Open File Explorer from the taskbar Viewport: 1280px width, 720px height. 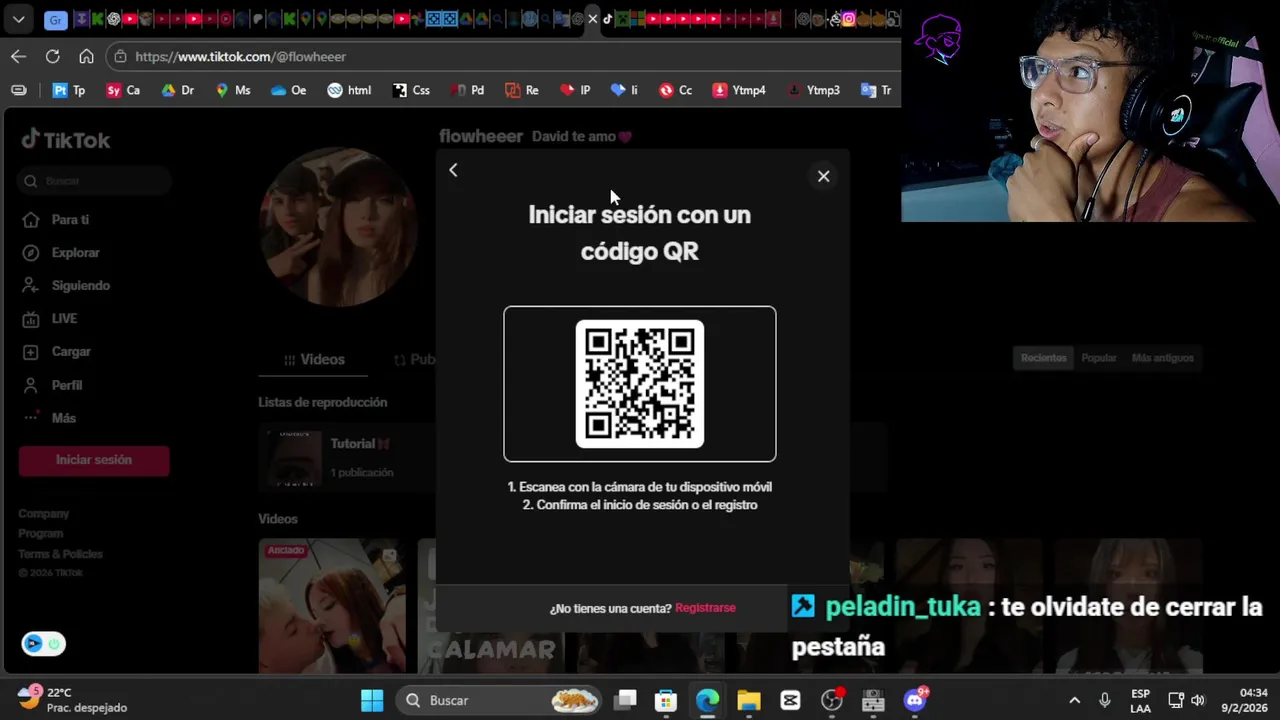tap(749, 701)
